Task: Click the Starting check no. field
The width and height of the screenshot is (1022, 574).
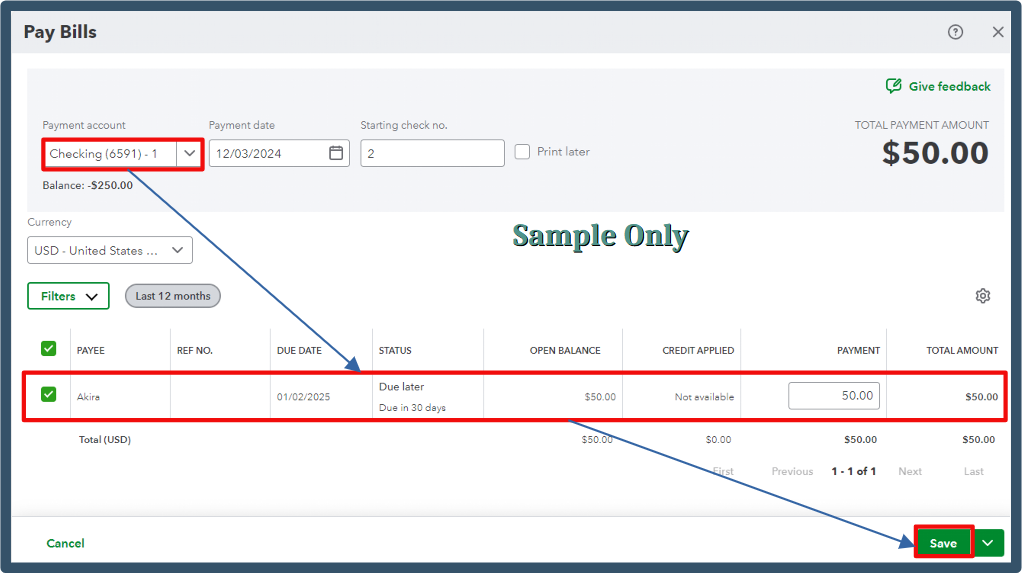Action: click(432, 153)
